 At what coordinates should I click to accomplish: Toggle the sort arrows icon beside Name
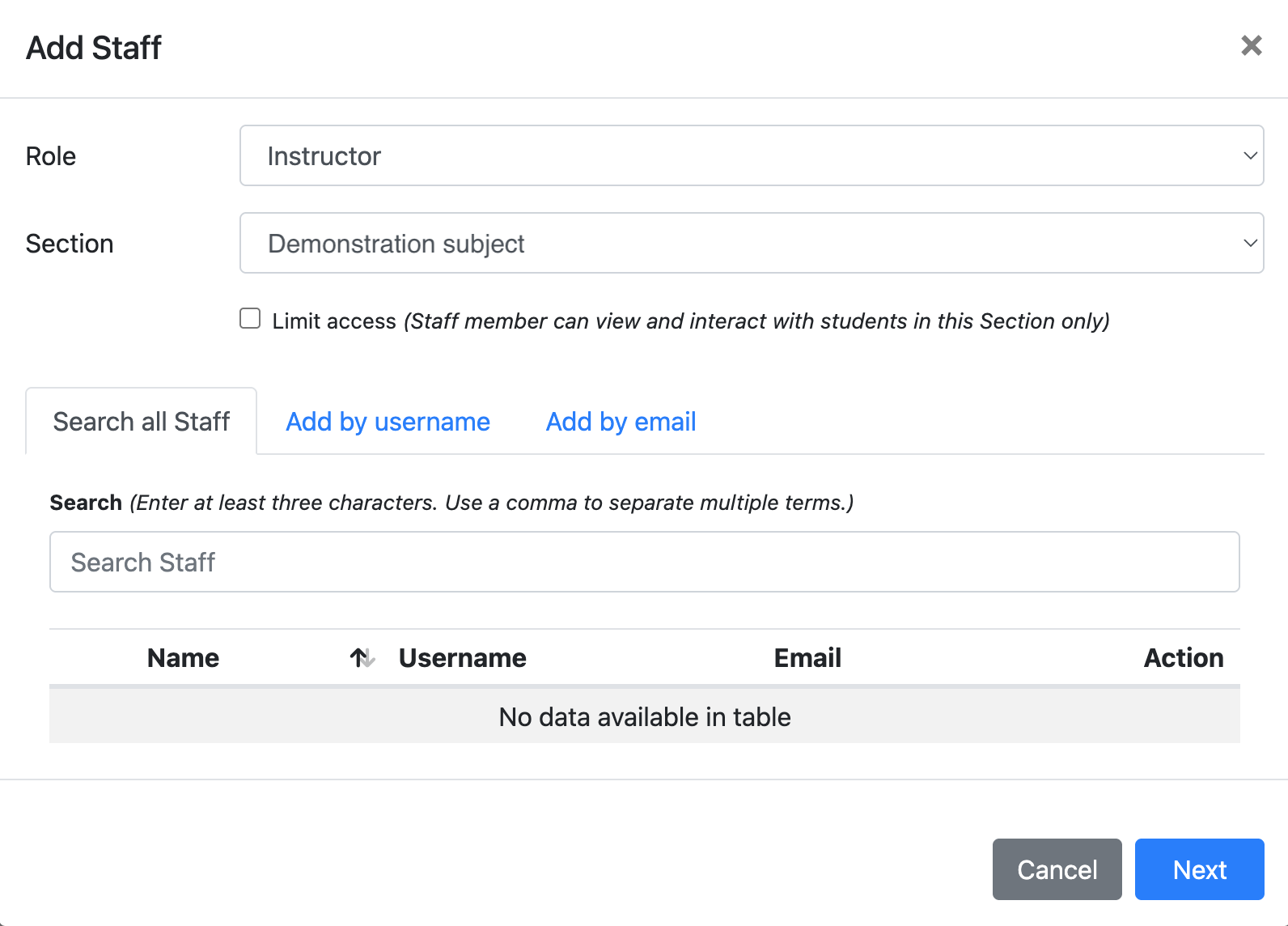(362, 658)
